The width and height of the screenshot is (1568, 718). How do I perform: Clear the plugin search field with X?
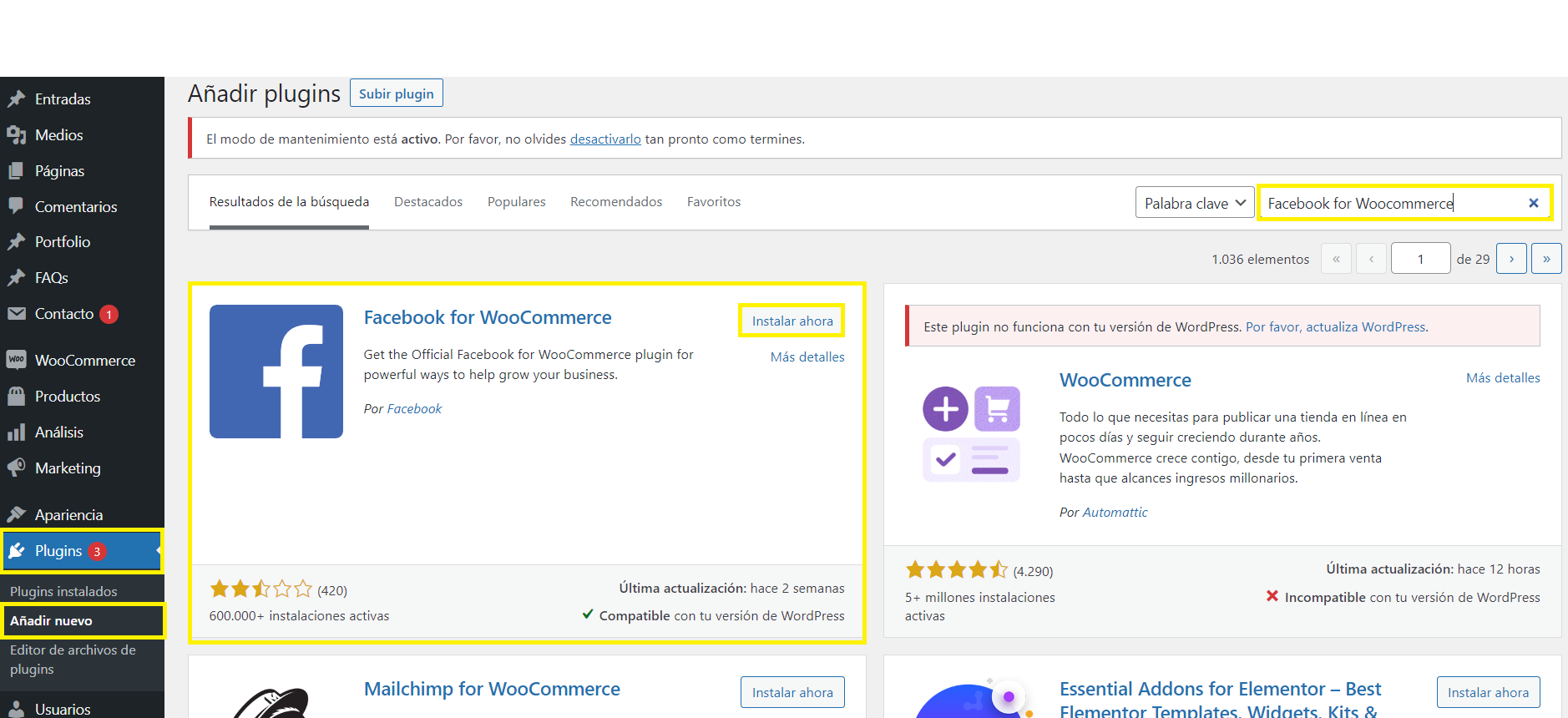(x=1533, y=203)
